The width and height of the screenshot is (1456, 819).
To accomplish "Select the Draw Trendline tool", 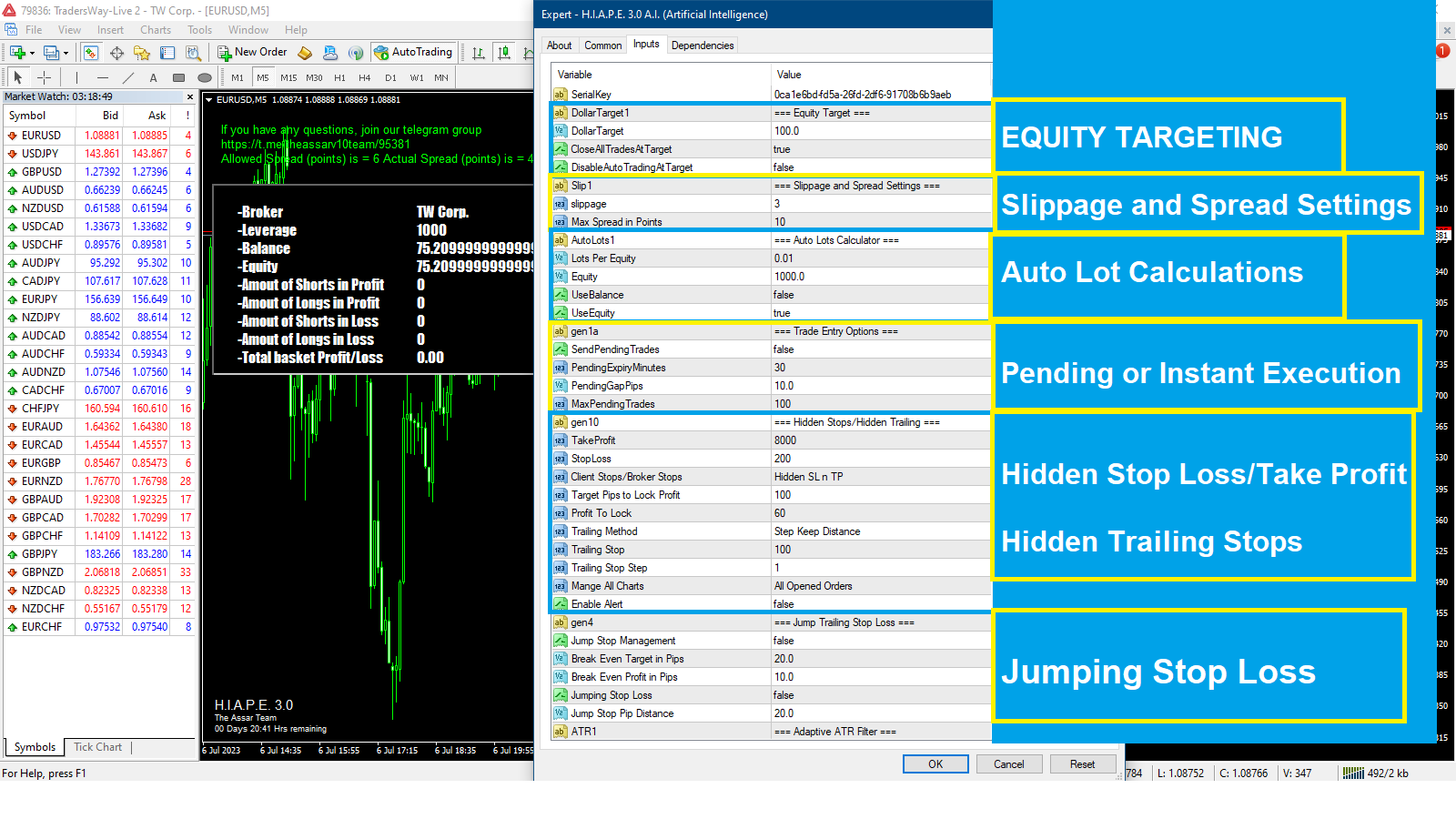I will click(x=128, y=77).
